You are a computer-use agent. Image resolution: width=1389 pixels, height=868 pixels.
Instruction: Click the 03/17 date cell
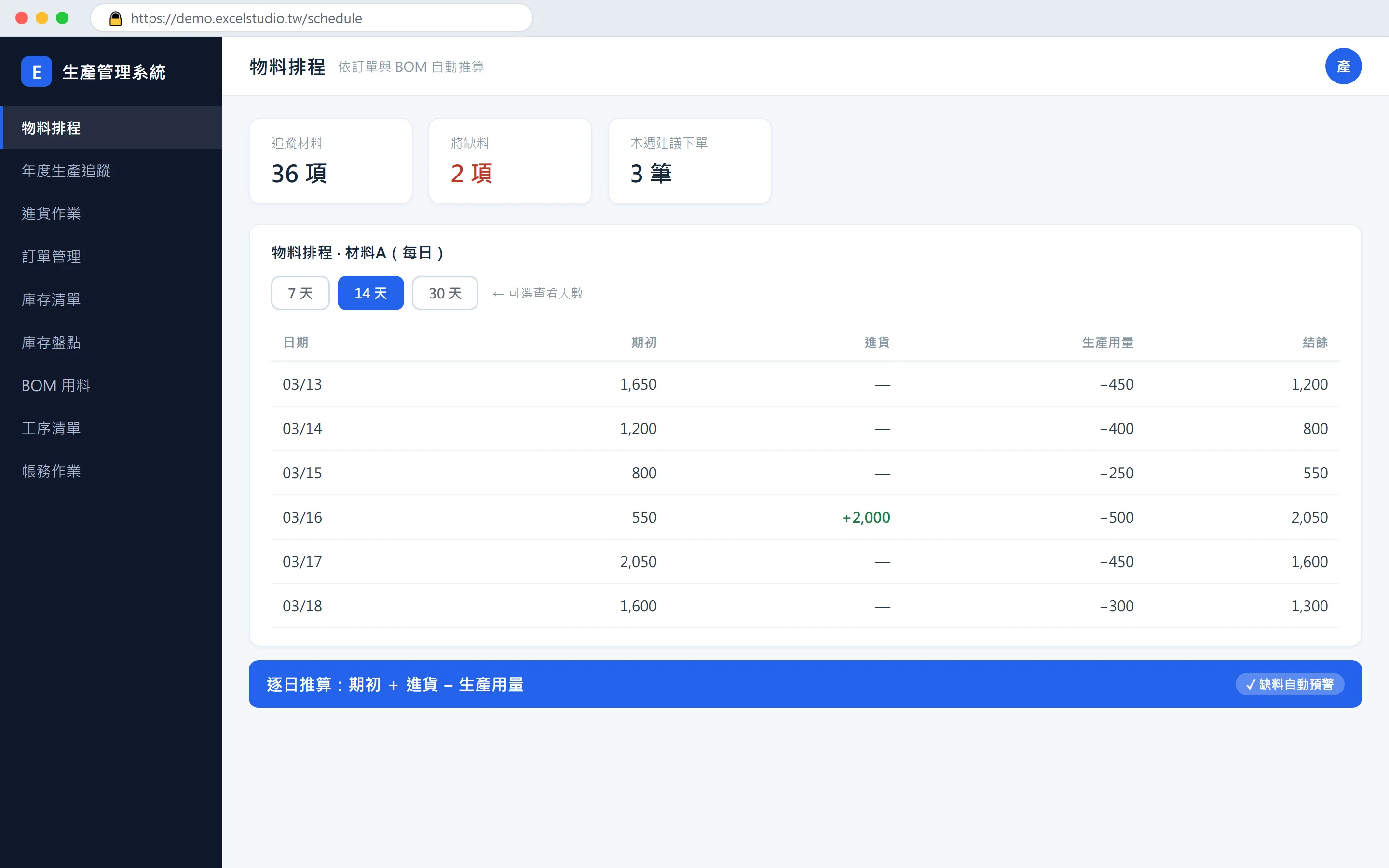(302, 561)
